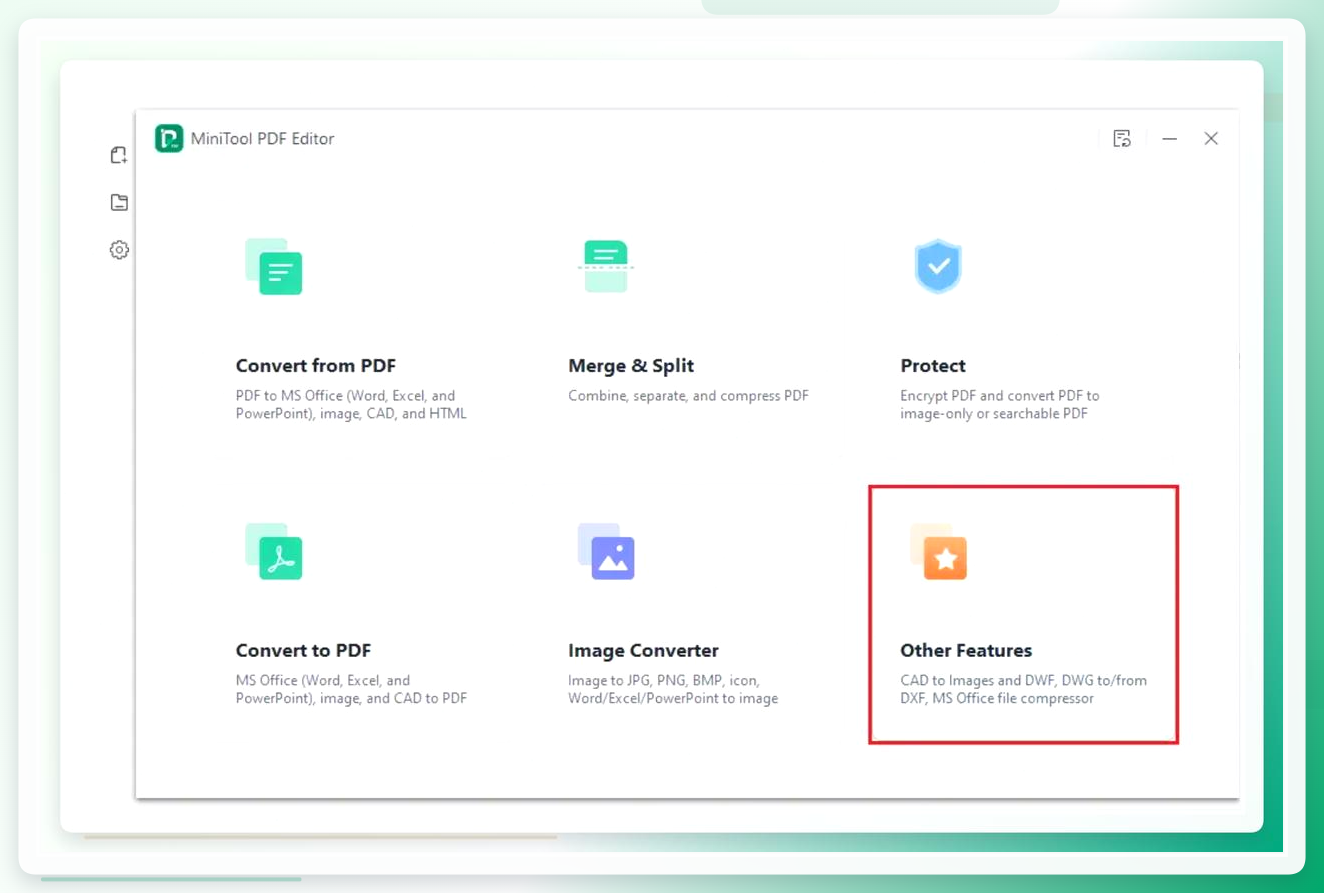The width and height of the screenshot is (1324, 893).
Task: Select the Merge & Split heading
Action: (x=631, y=366)
